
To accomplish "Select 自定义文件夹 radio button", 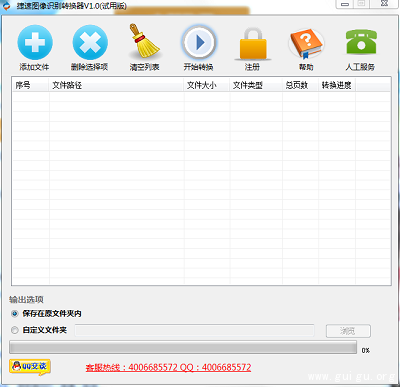I will [x=14, y=330].
